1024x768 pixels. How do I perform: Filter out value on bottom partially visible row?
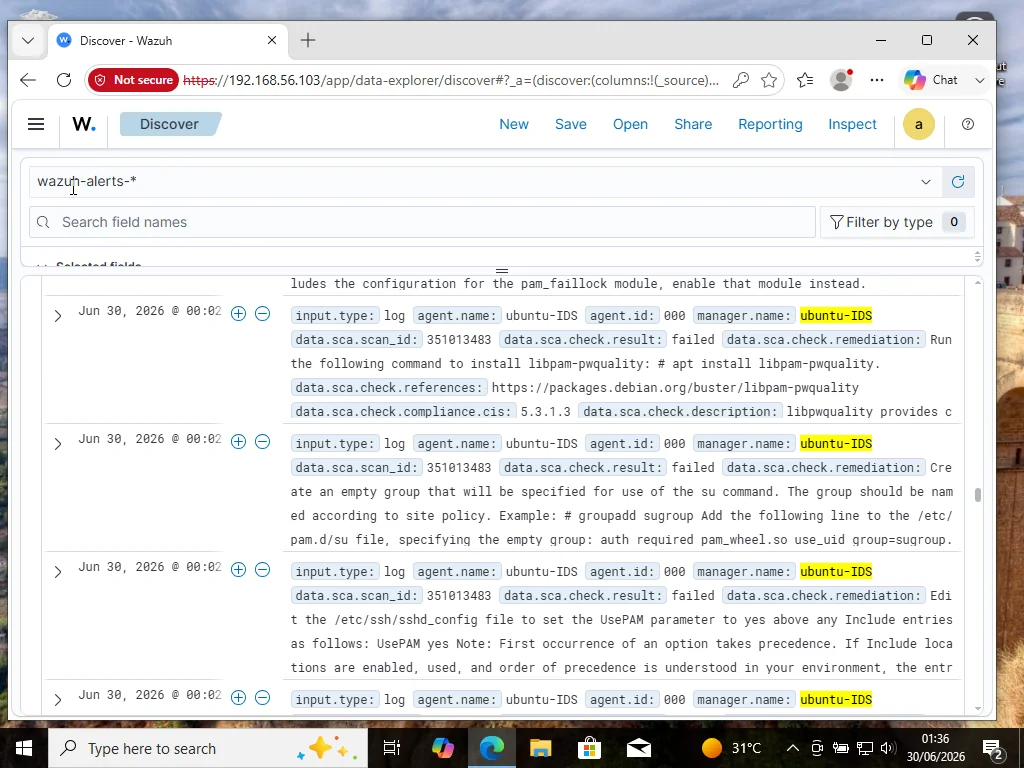[x=263, y=698]
